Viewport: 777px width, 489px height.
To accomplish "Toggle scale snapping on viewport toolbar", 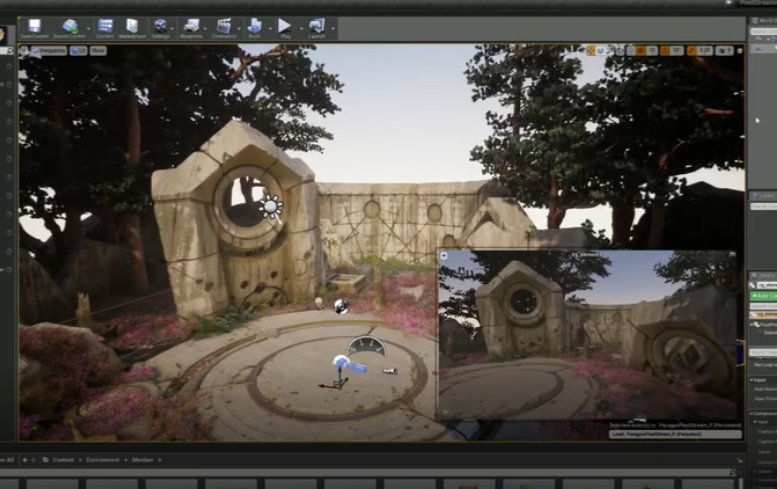I will [692, 51].
